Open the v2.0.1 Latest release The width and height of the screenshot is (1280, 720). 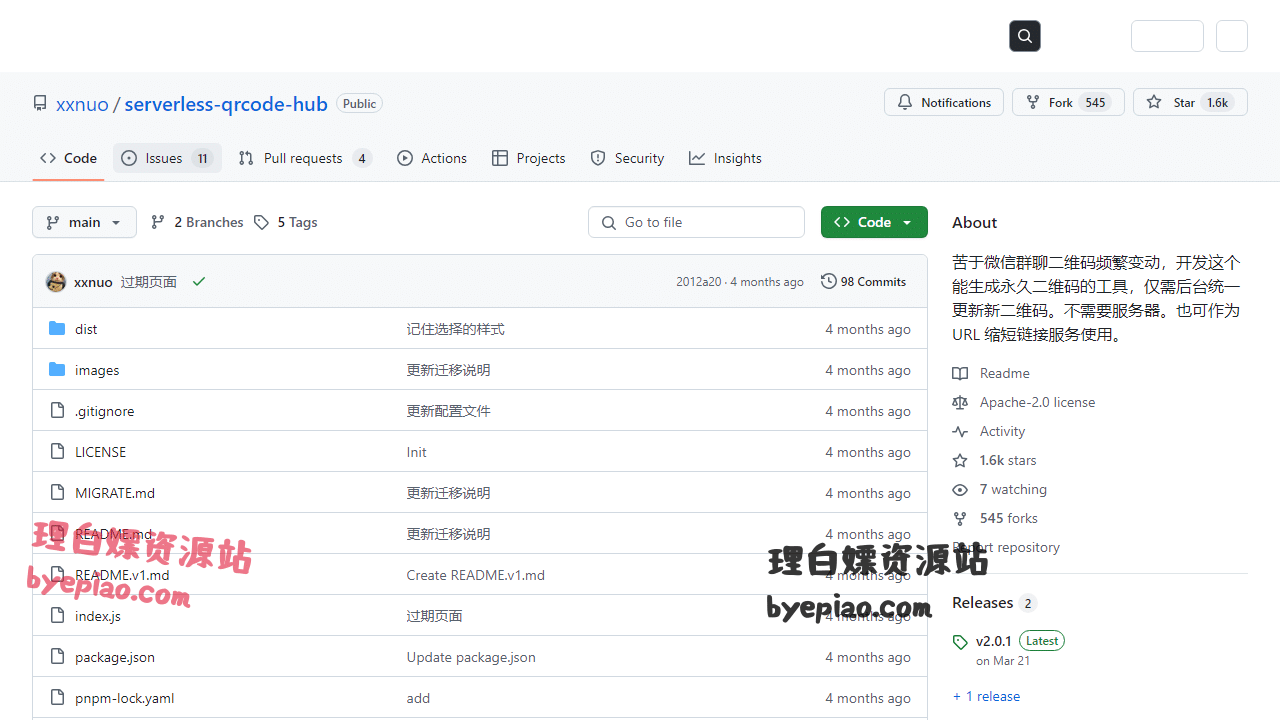(x=1019, y=641)
